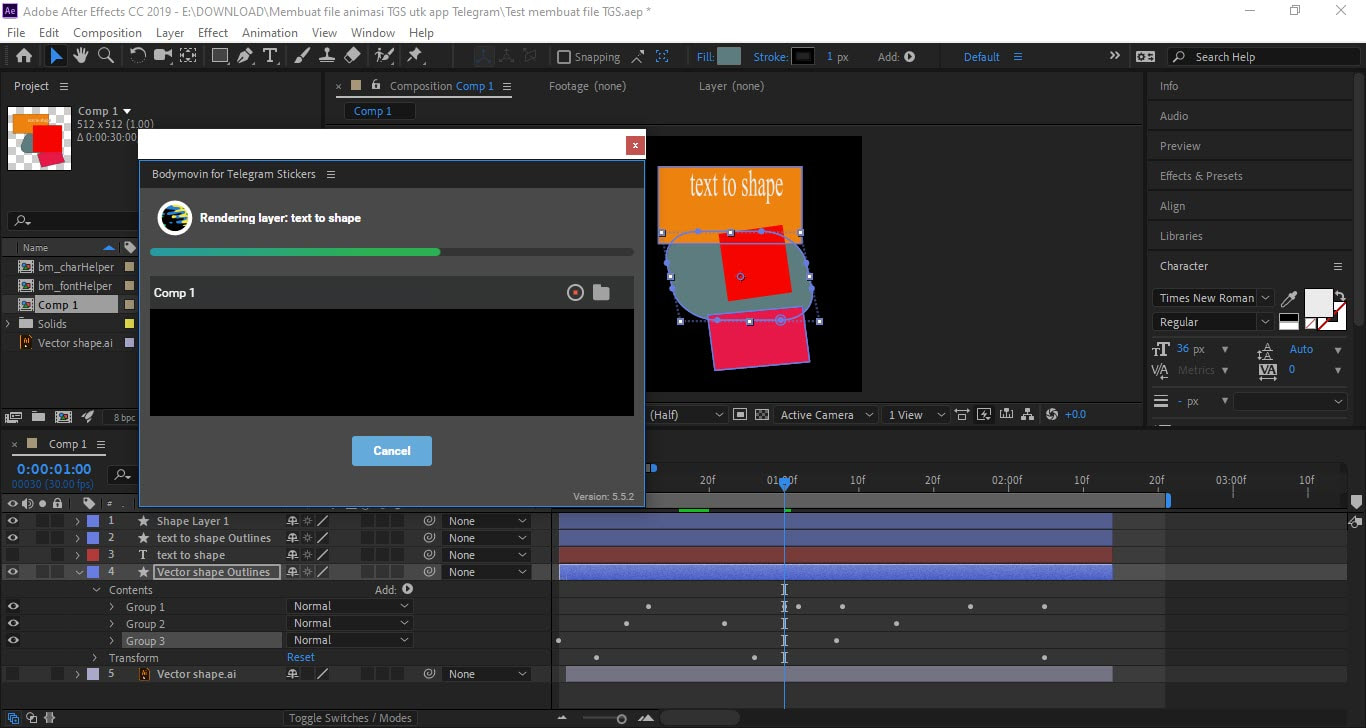Hide the text to shape Outlines layer
Screen dimensions: 1366x728
click(x=13, y=538)
